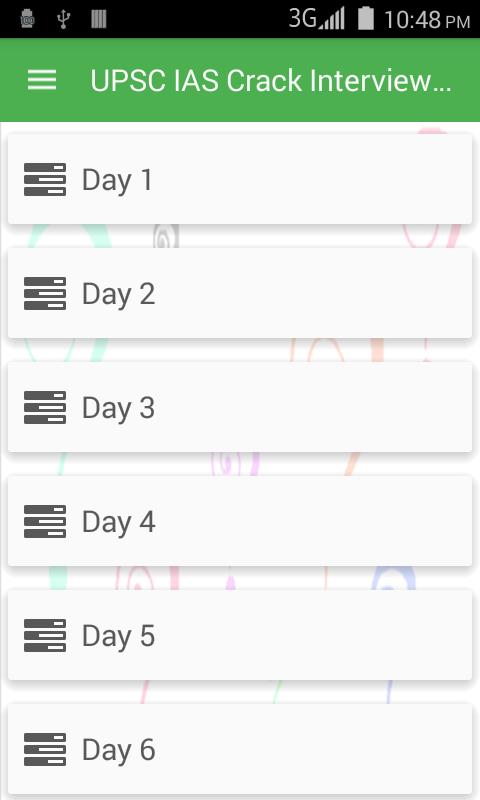Tap the list icon beside Day 4
Viewport: 480px width, 800px height.
[45, 521]
